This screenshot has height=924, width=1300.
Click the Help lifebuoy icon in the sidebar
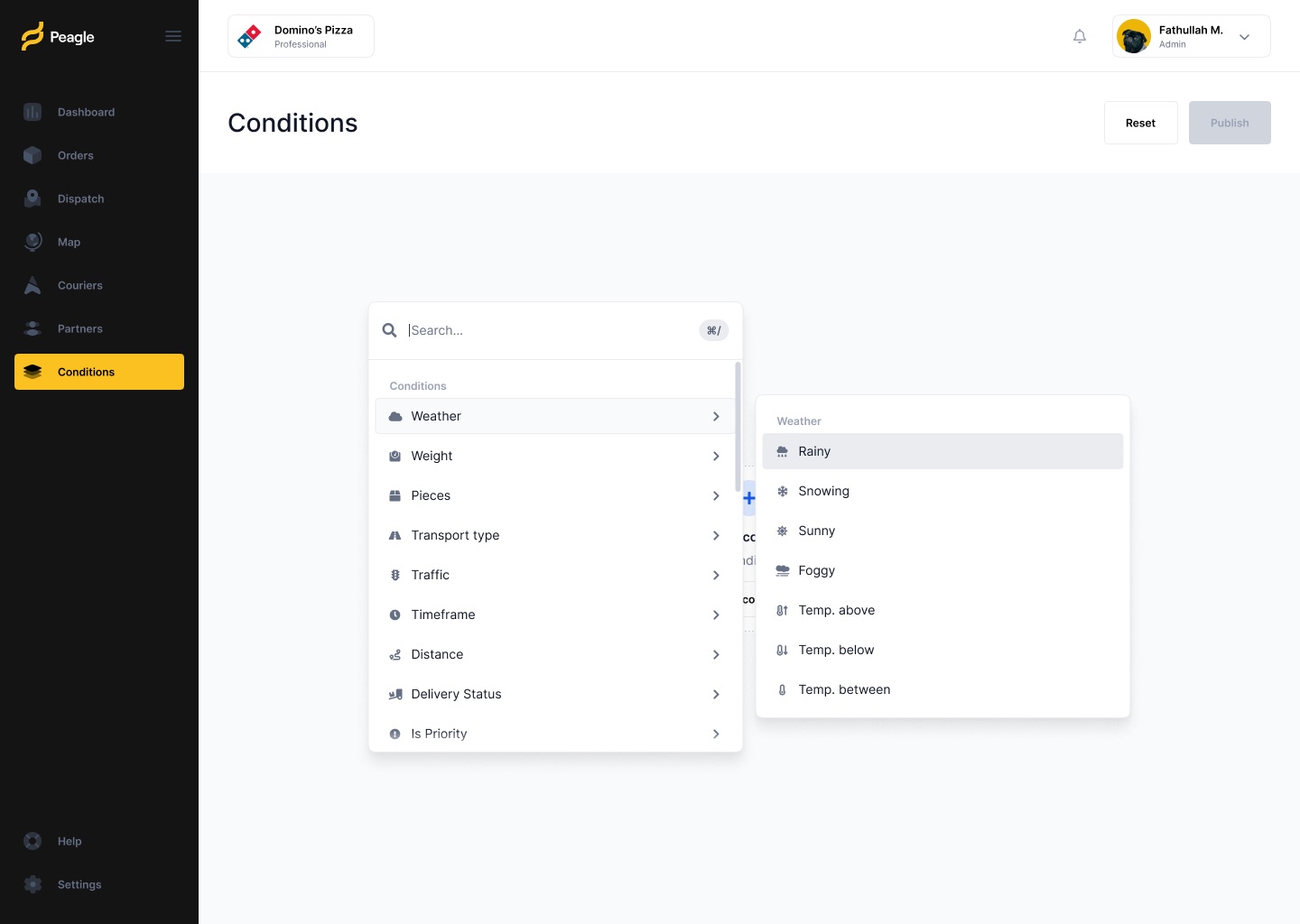point(32,841)
